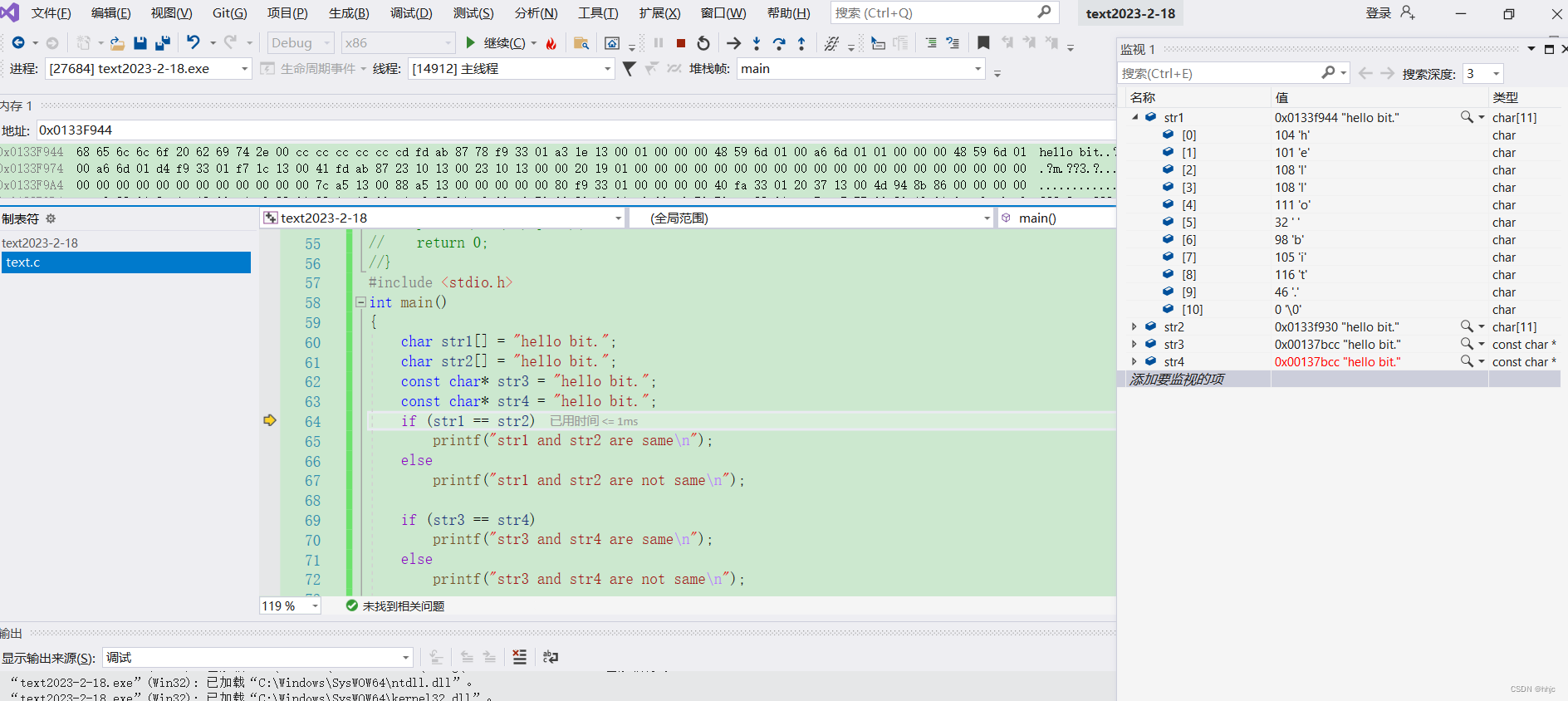Open the Debug configuration dropdown
This screenshot has height=701, width=1568.
tap(300, 43)
